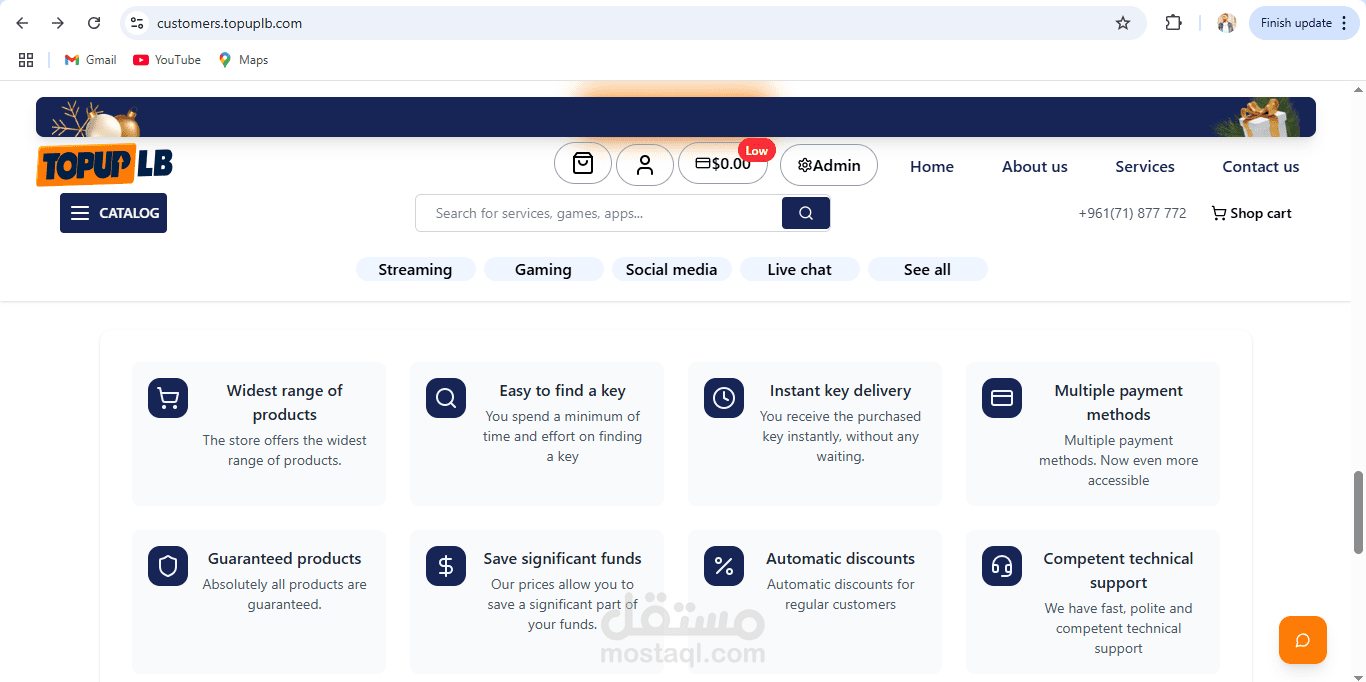Viewport: 1366px width, 682px height.
Task: Click the page vertical scrollbar thumb
Action: tap(1359, 512)
